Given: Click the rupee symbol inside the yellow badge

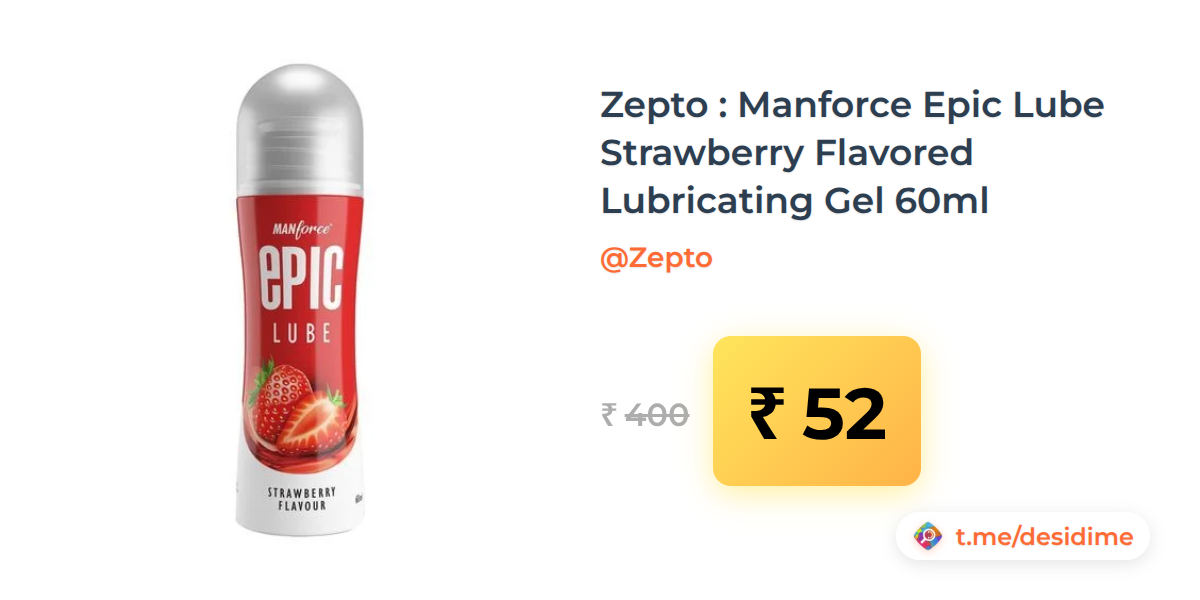Looking at the screenshot, I should 765,413.
